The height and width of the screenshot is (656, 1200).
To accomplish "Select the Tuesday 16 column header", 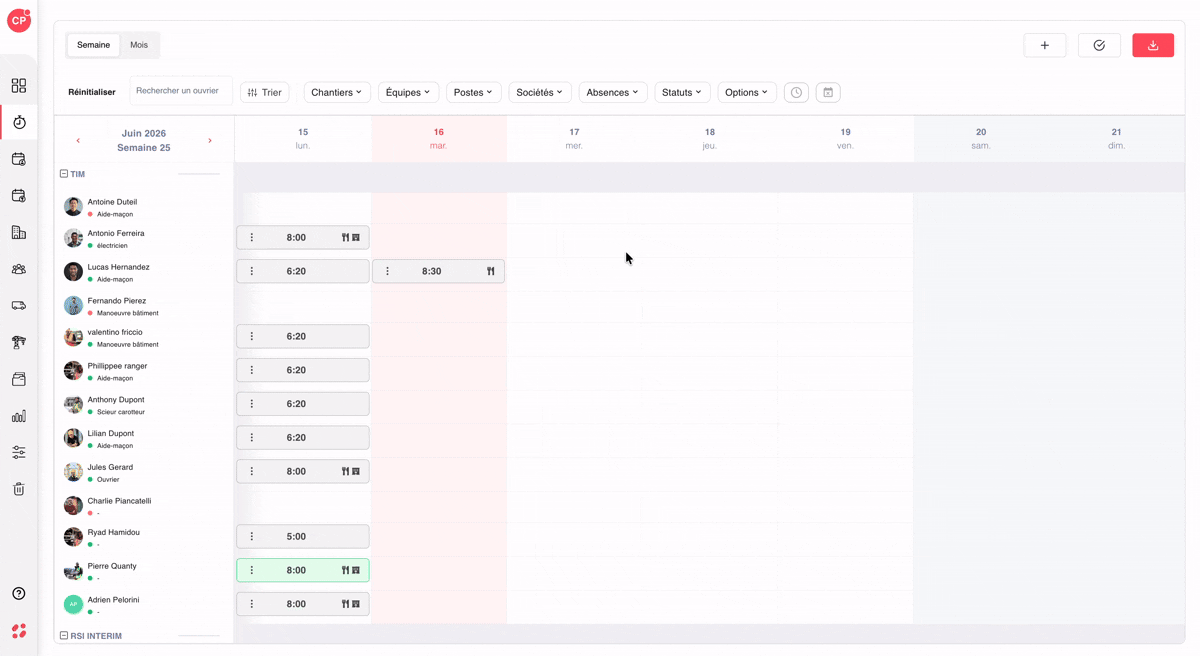I will click(439, 139).
